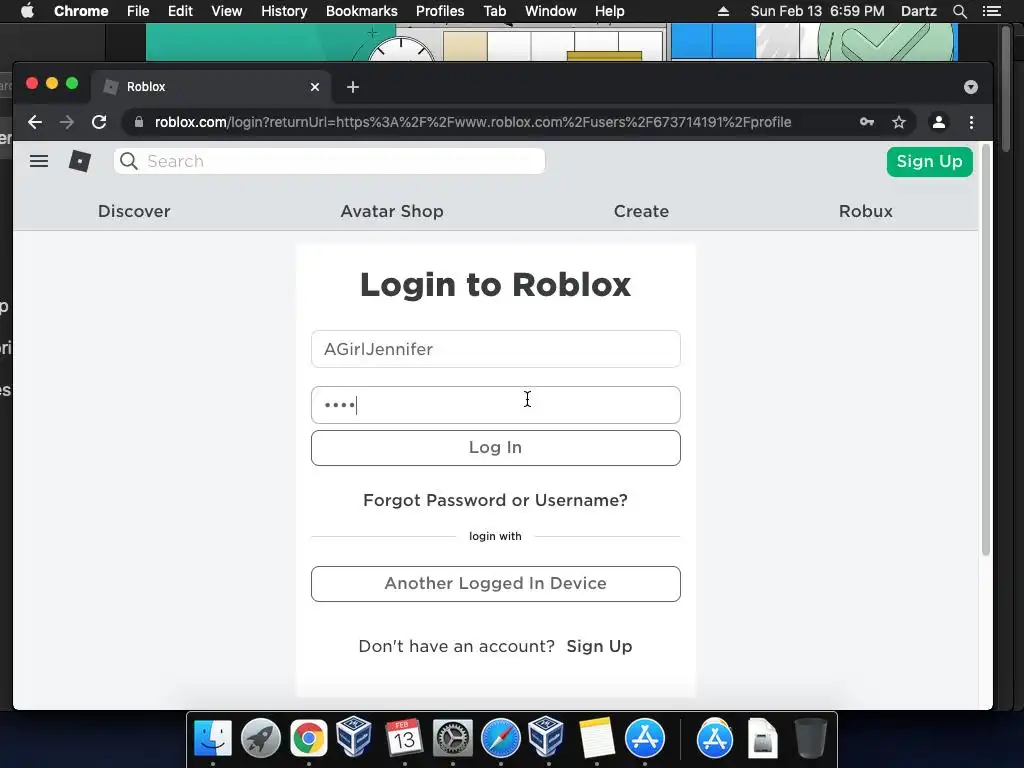The height and width of the screenshot is (768, 1024).
Task: Focus the username field with AGirlJennifer
Action: tap(496, 349)
